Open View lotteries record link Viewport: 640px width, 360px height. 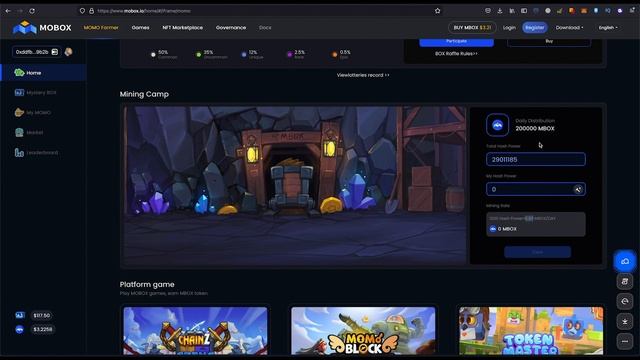coord(363,75)
